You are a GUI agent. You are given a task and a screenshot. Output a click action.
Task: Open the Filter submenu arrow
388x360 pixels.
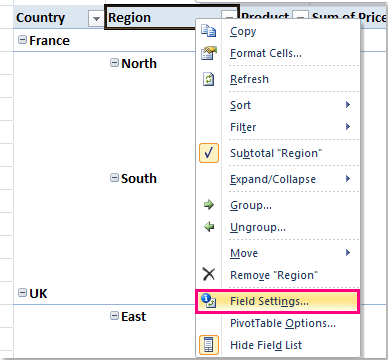coord(348,127)
